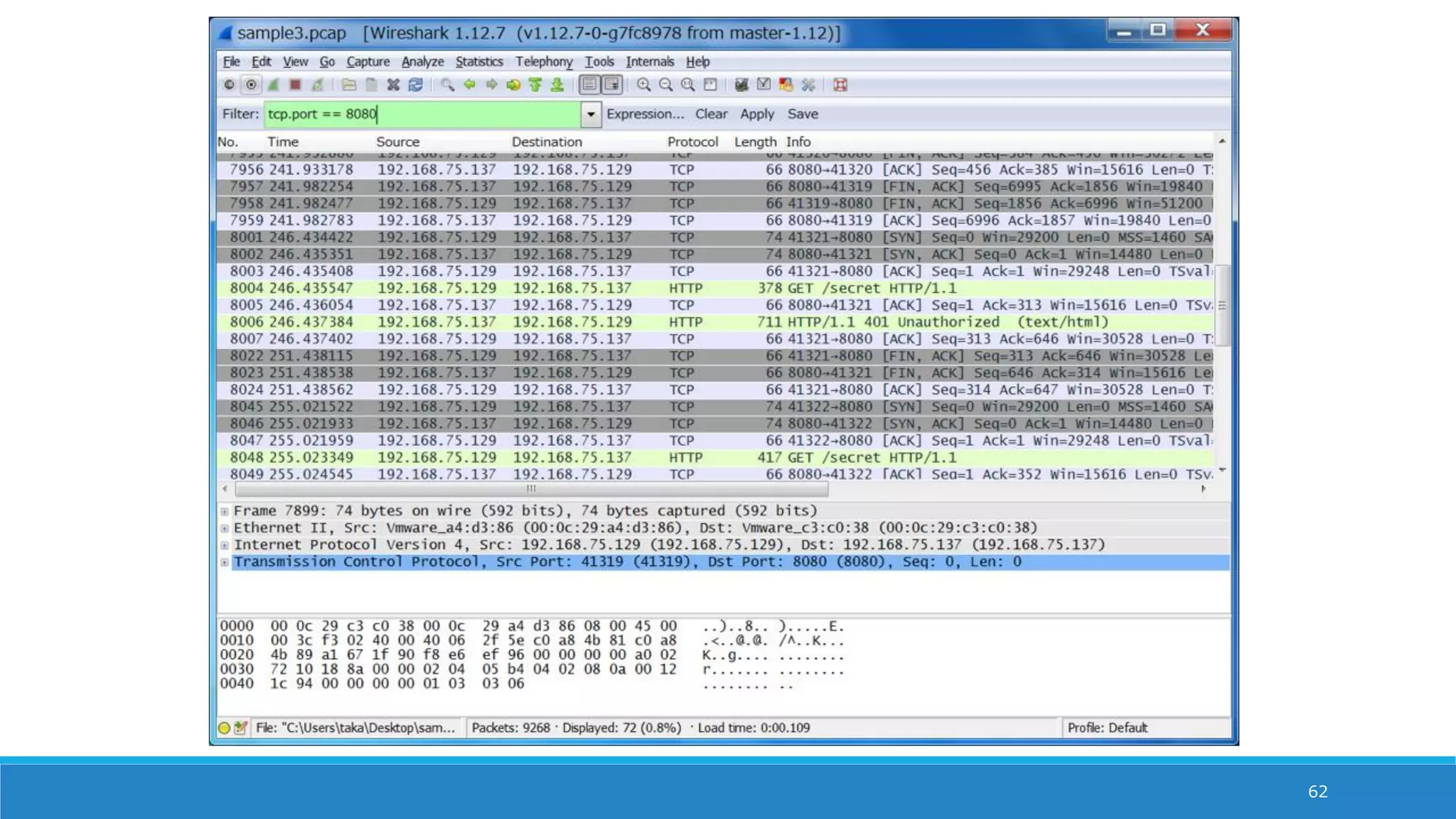Click the Apply filter button
This screenshot has height=819, width=1456.
pyautogui.click(x=756, y=114)
